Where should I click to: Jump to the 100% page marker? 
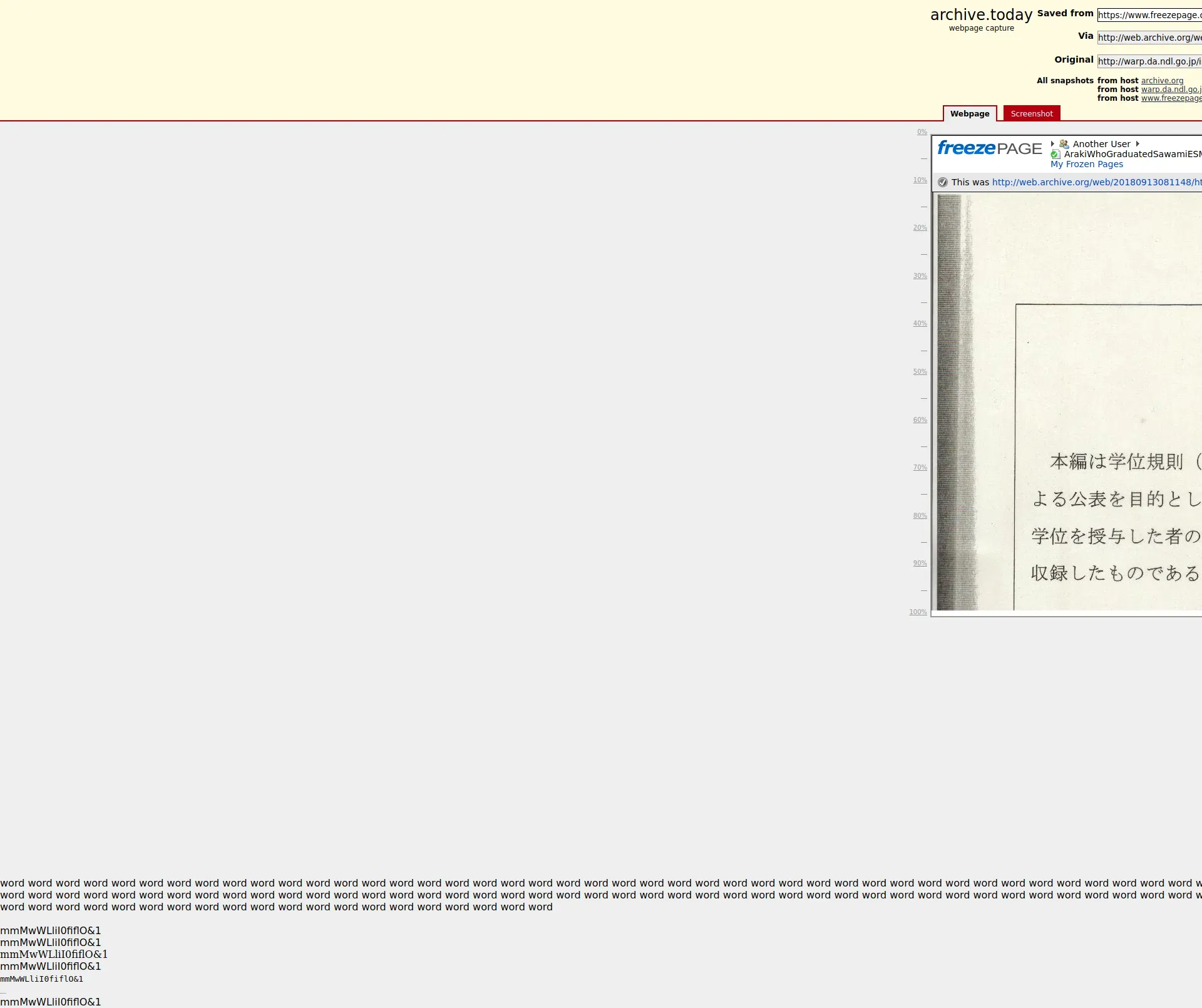(918, 612)
